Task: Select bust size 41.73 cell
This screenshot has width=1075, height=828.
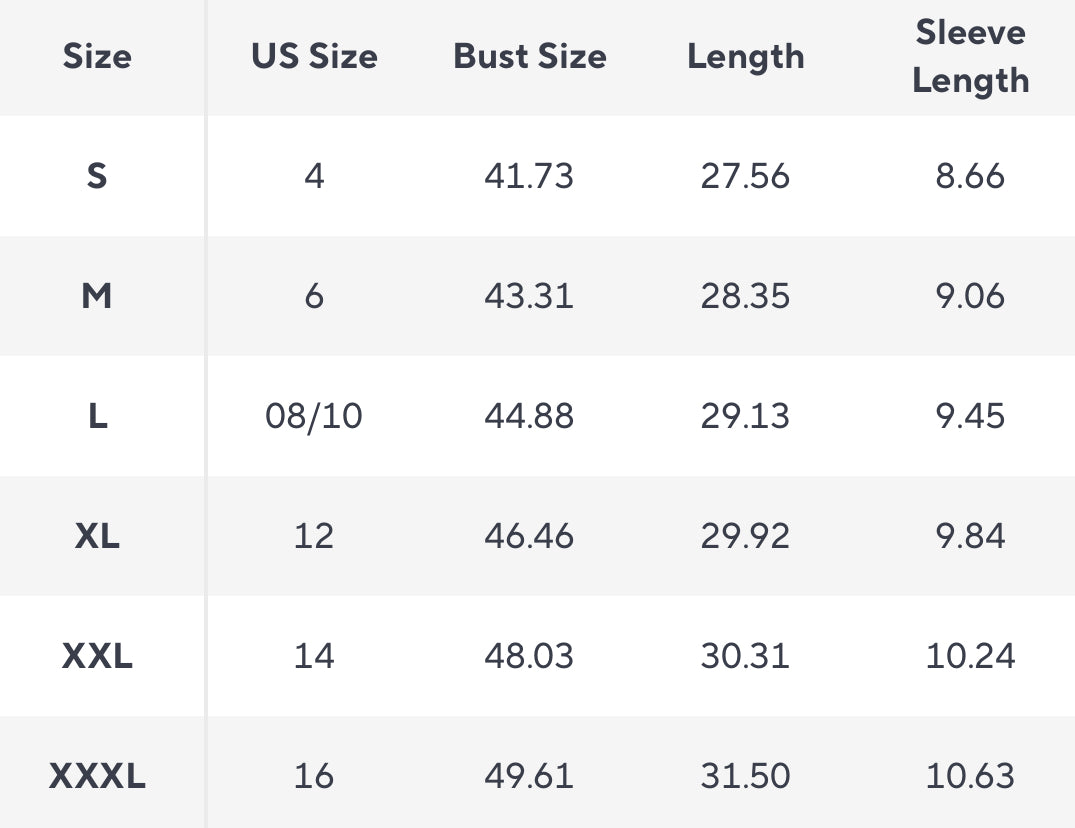Action: click(529, 177)
